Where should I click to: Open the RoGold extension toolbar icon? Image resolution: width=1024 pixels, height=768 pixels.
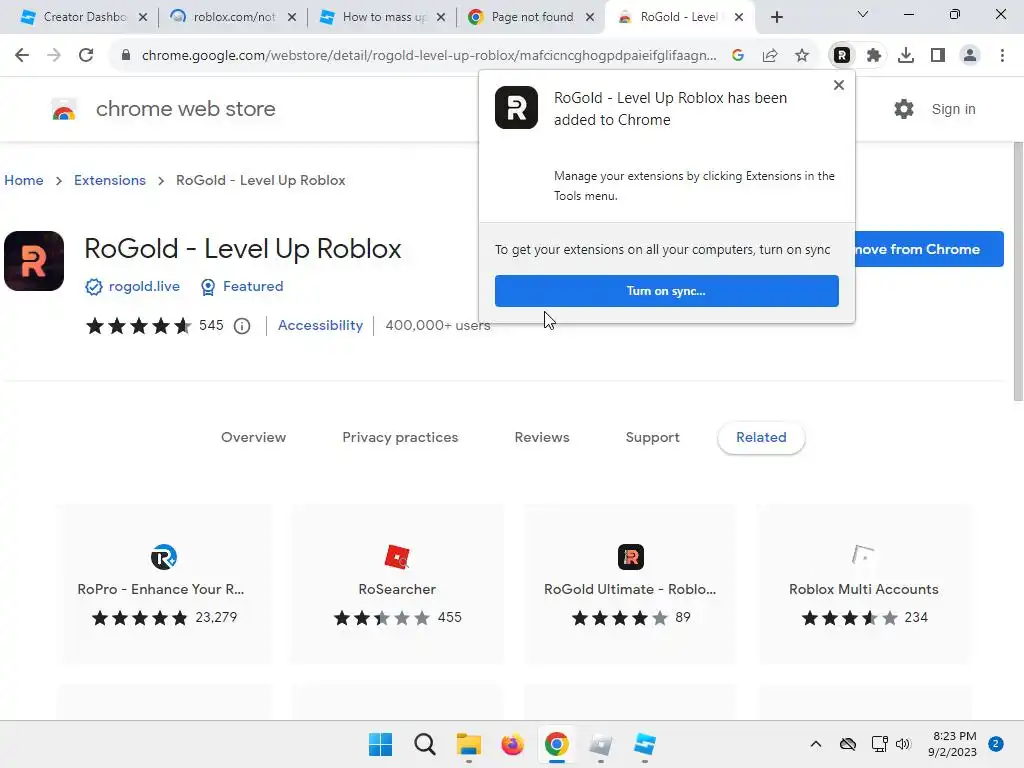click(x=842, y=56)
